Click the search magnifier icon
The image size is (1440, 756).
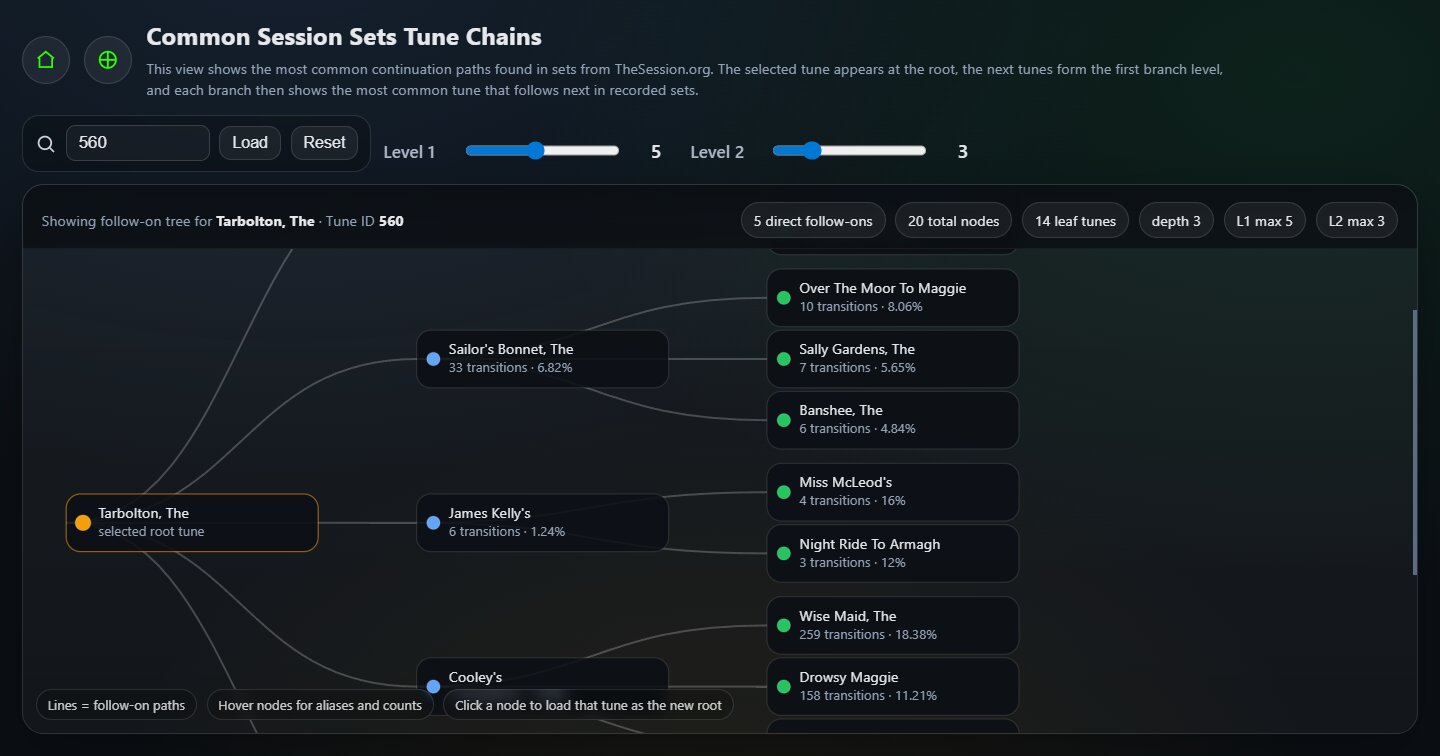pyautogui.click(x=45, y=143)
